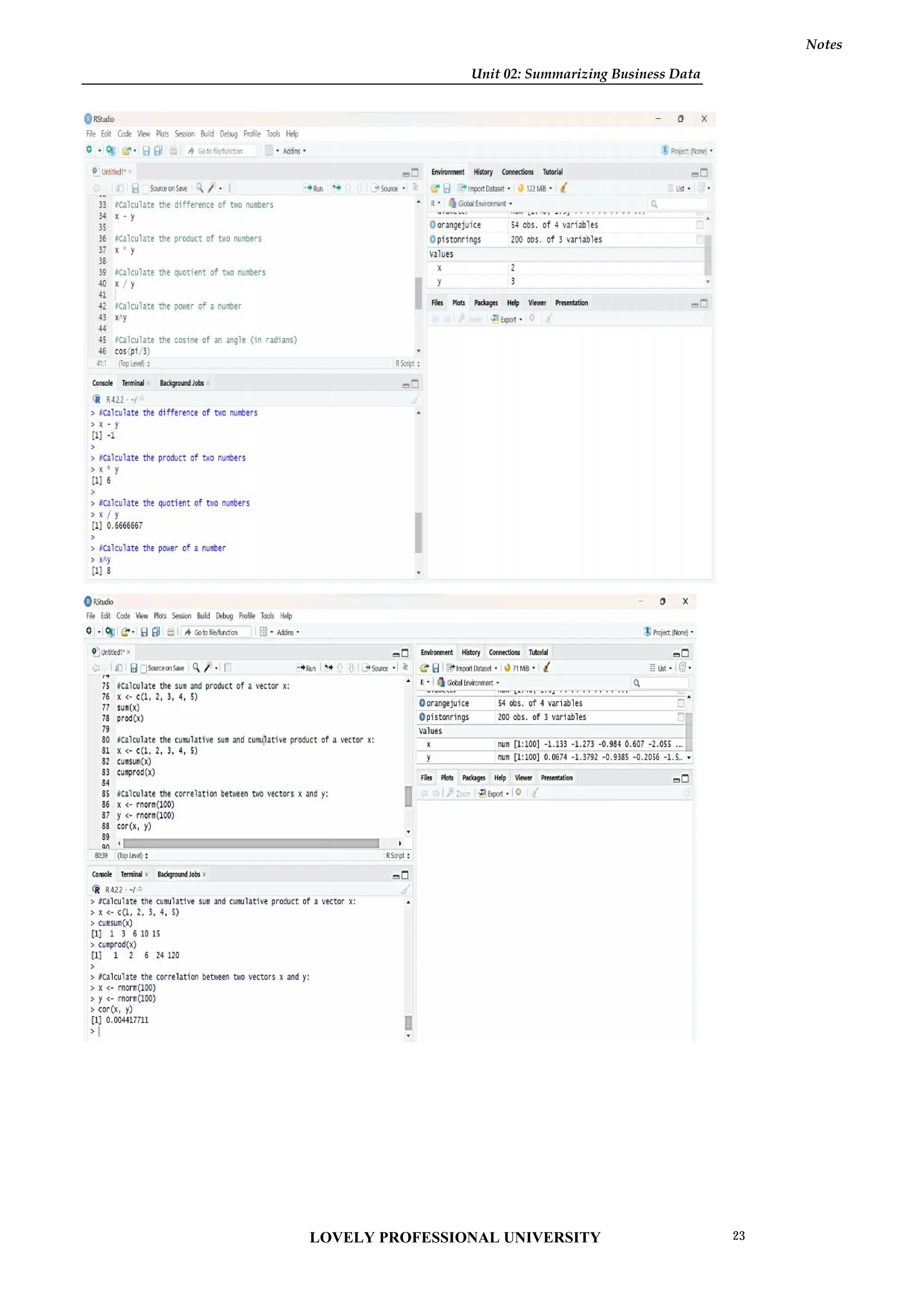The width and height of the screenshot is (924, 1307).
Task: Switch to History tab in lower window
Action: coord(471,652)
